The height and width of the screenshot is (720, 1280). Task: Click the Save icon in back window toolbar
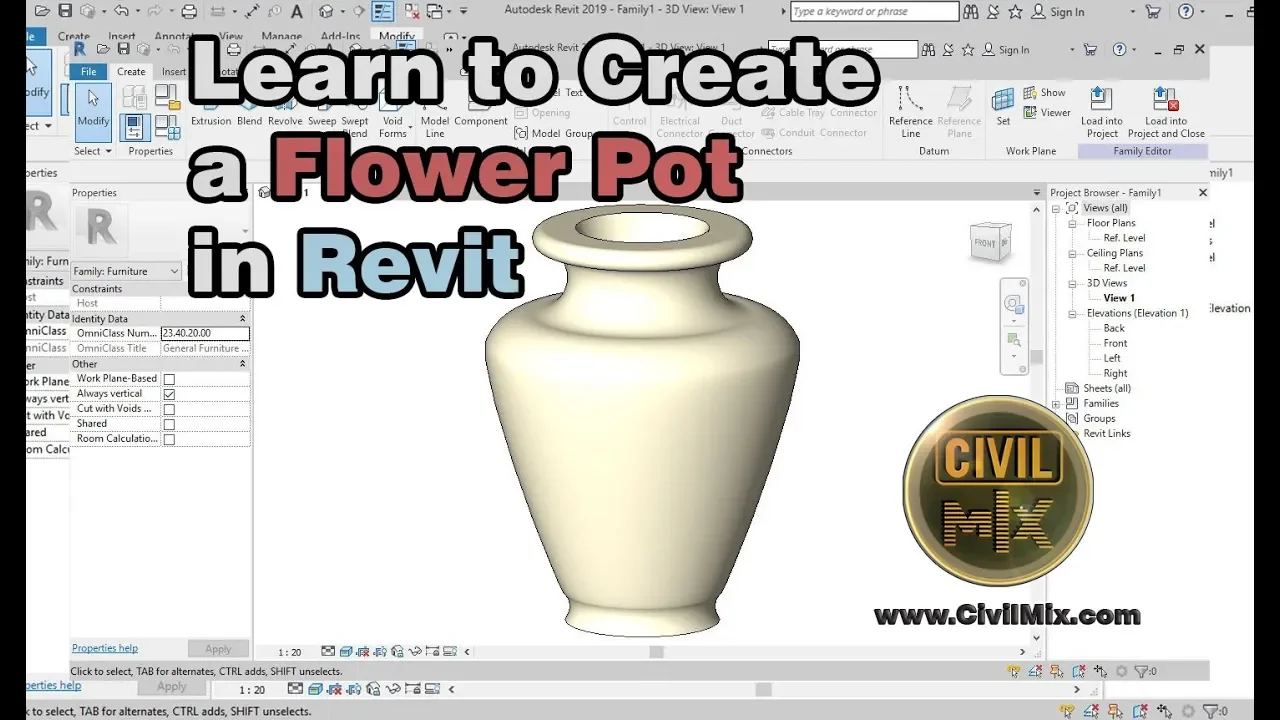click(65, 12)
